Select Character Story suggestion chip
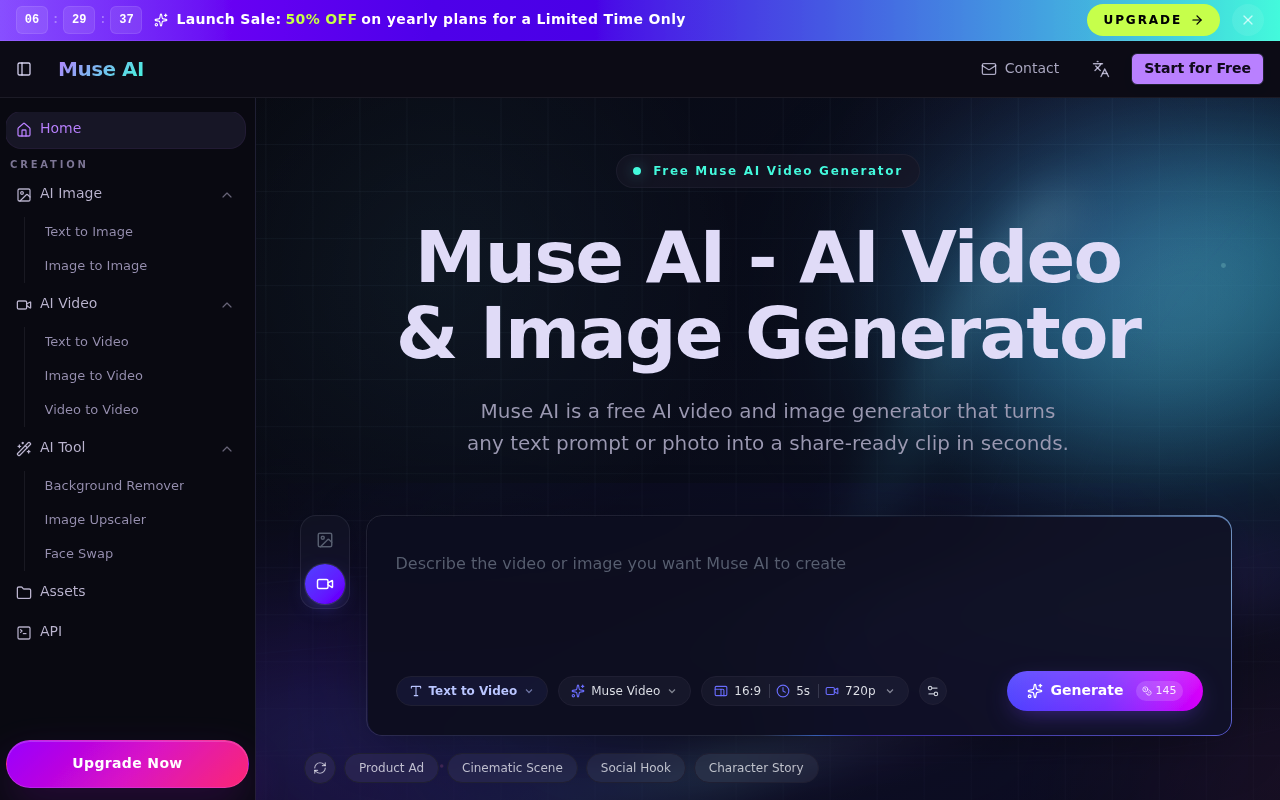The image size is (1280, 800). tap(756, 768)
